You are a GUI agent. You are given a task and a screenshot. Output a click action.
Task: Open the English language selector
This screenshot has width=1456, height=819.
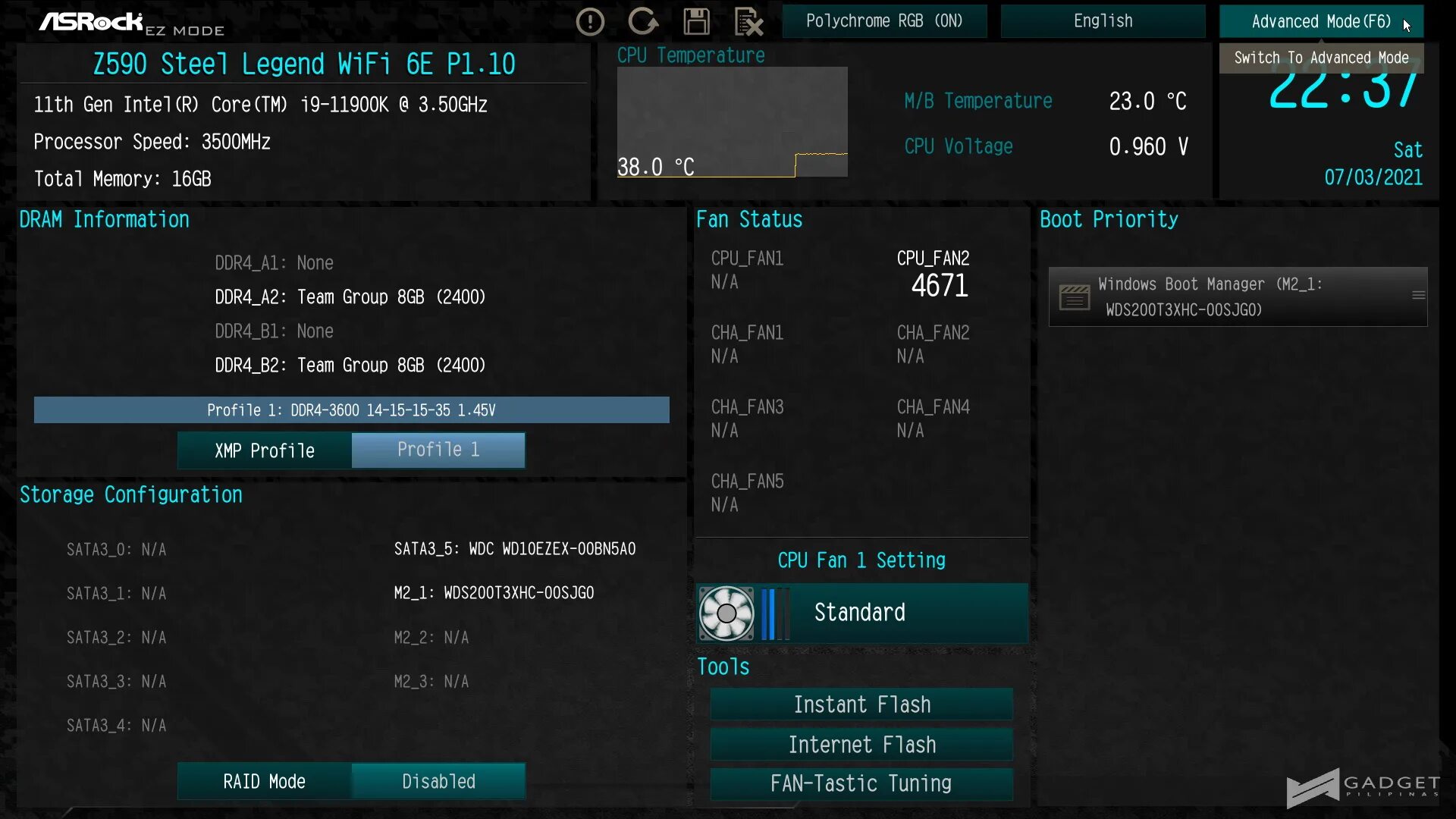(x=1103, y=21)
